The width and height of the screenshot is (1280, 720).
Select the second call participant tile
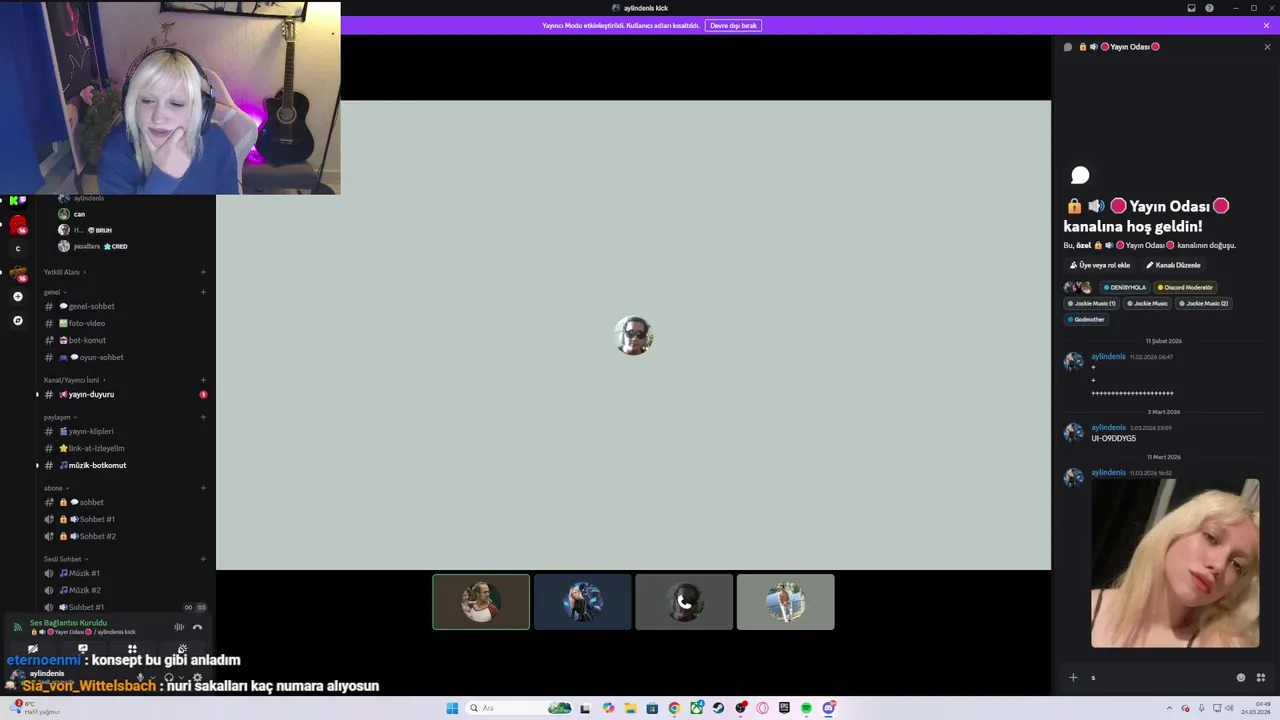point(583,602)
